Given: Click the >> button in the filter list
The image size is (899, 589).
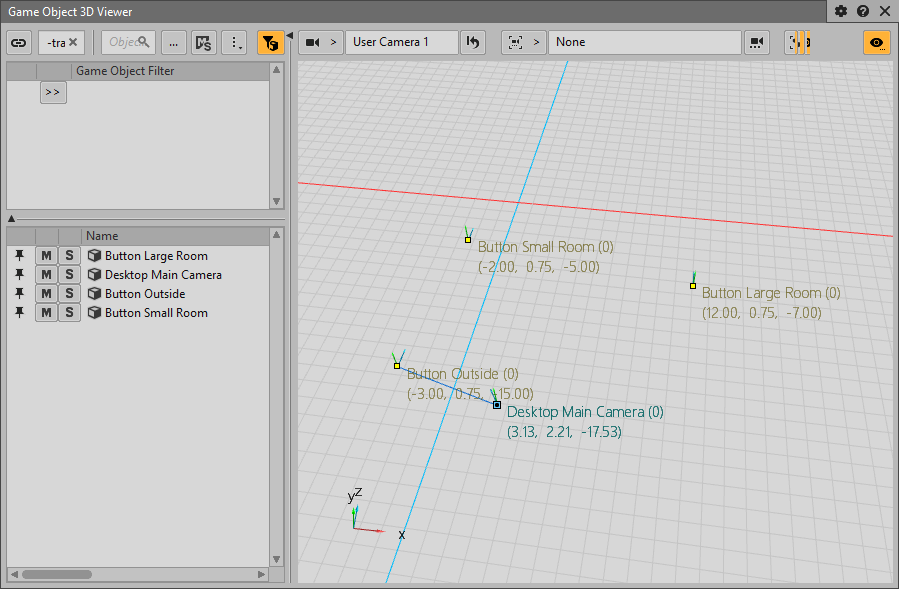Looking at the screenshot, I should pyautogui.click(x=53, y=92).
